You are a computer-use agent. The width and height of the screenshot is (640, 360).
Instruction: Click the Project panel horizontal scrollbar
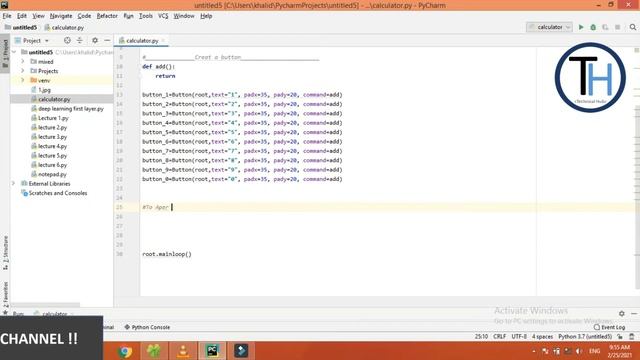point(45,304)
